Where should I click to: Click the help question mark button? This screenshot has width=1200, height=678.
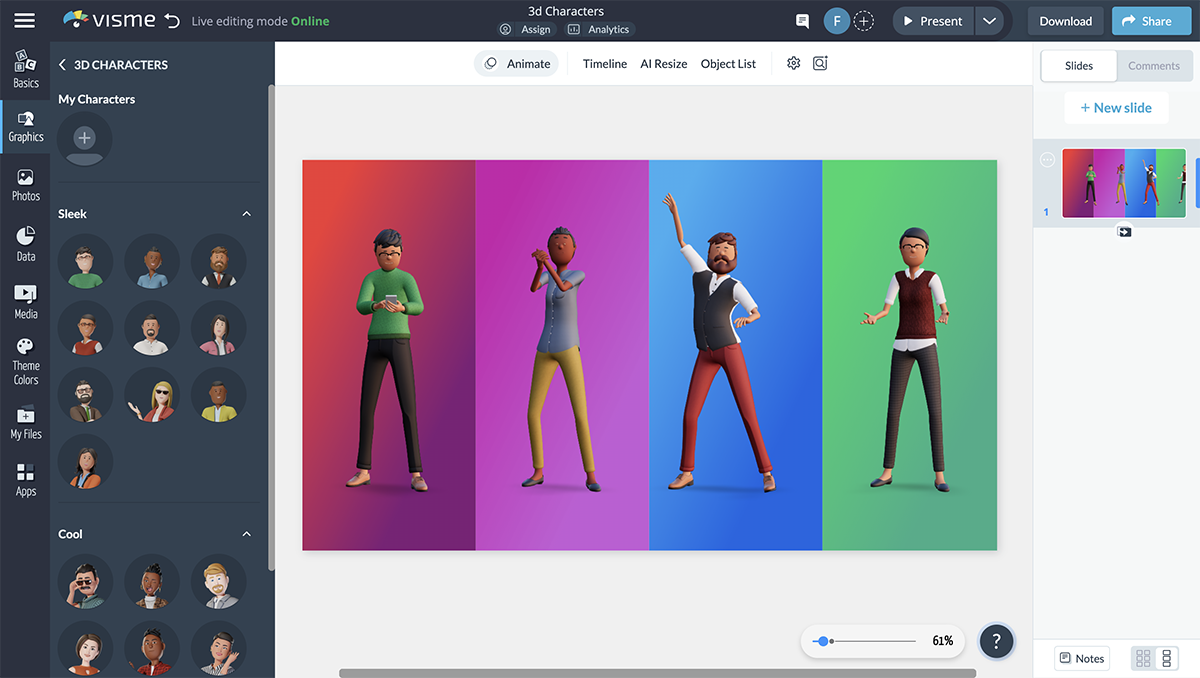[996, 641]
